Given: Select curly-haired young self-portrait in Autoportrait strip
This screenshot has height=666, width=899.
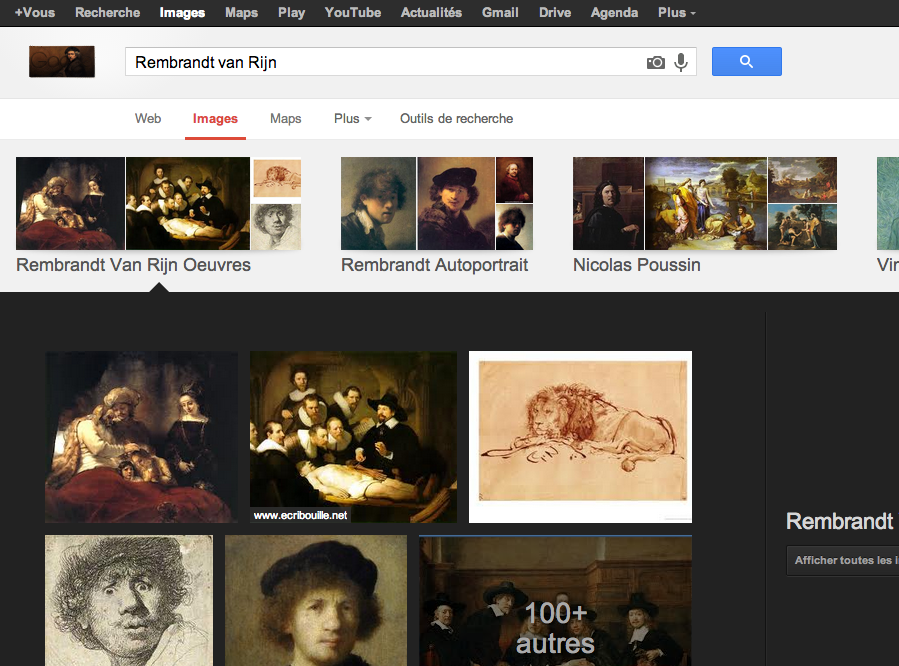Looking at the screenshot, I should click(x=378, y=203).
